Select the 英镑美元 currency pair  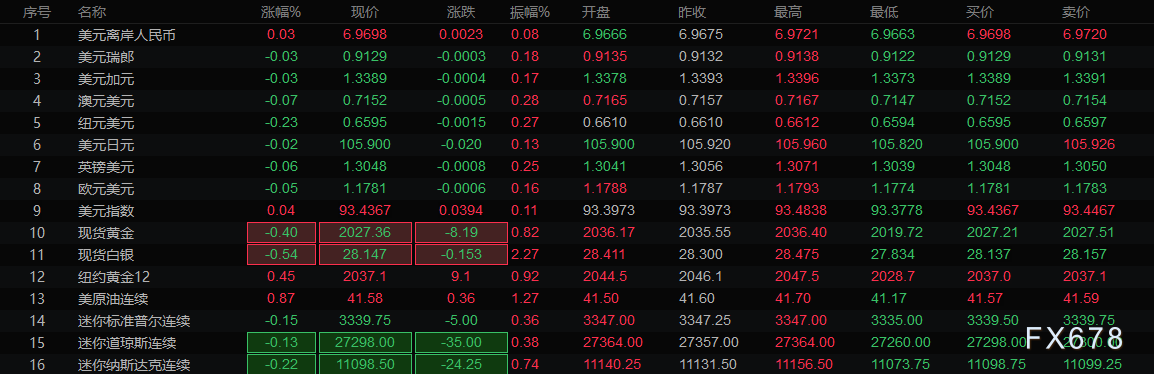coord(105,167)
